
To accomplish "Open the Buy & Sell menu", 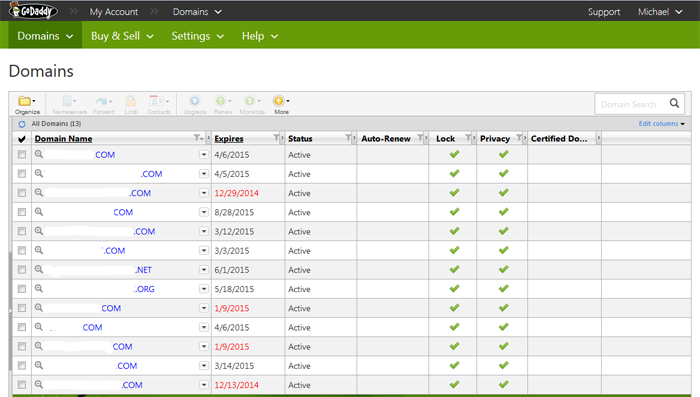I will pyautogui.click(x=122, y=36).
